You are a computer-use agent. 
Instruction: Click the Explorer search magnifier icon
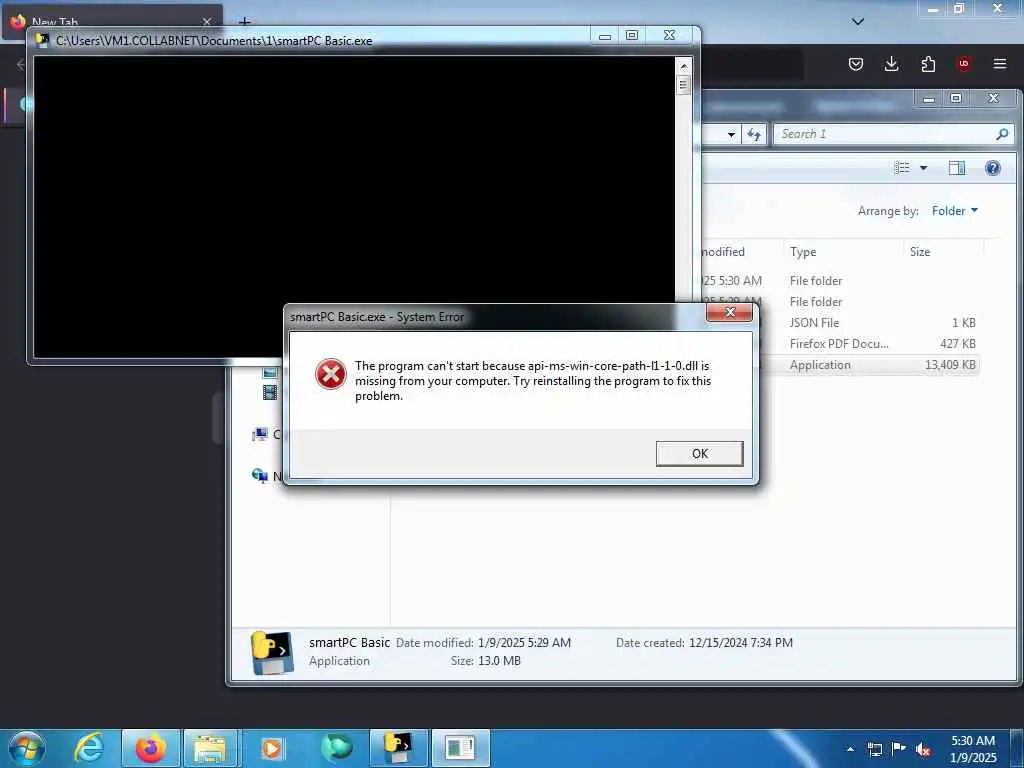1002,134
